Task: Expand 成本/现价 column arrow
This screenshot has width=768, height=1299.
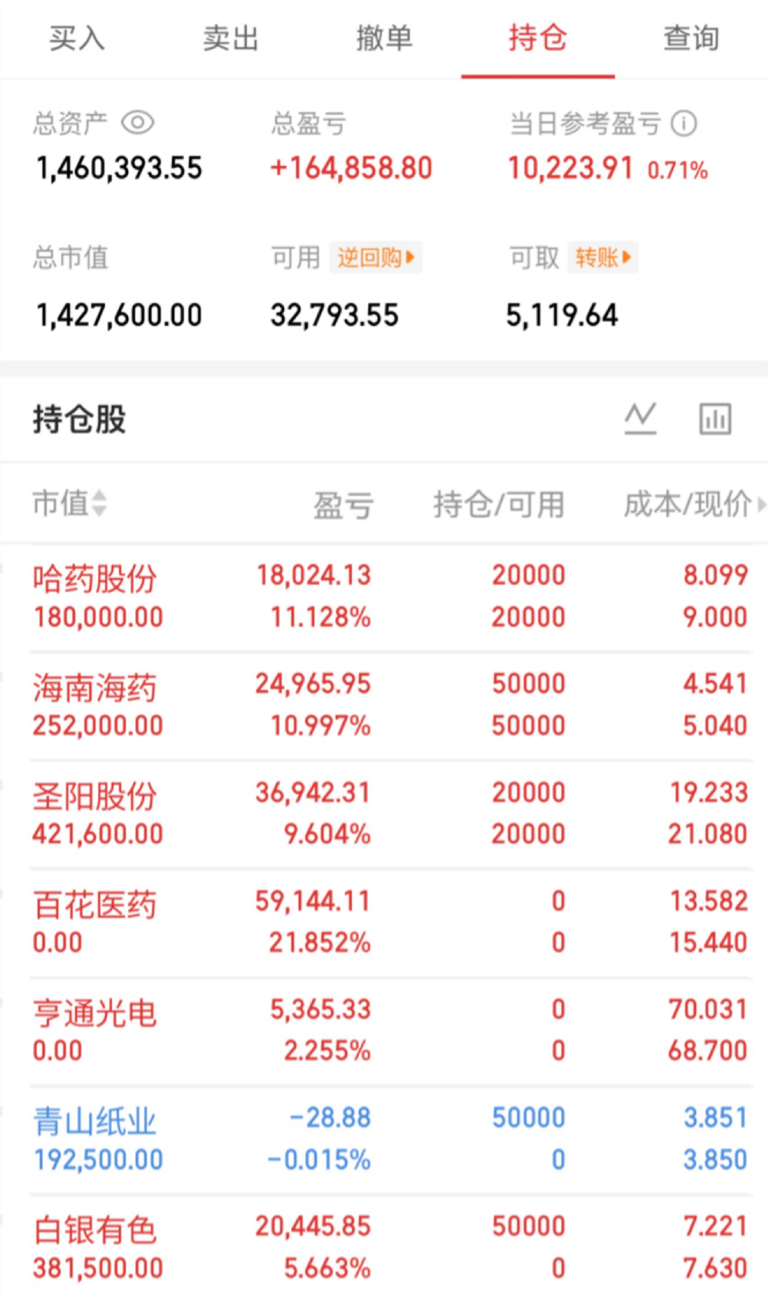Action: click(x=761, y=506)
